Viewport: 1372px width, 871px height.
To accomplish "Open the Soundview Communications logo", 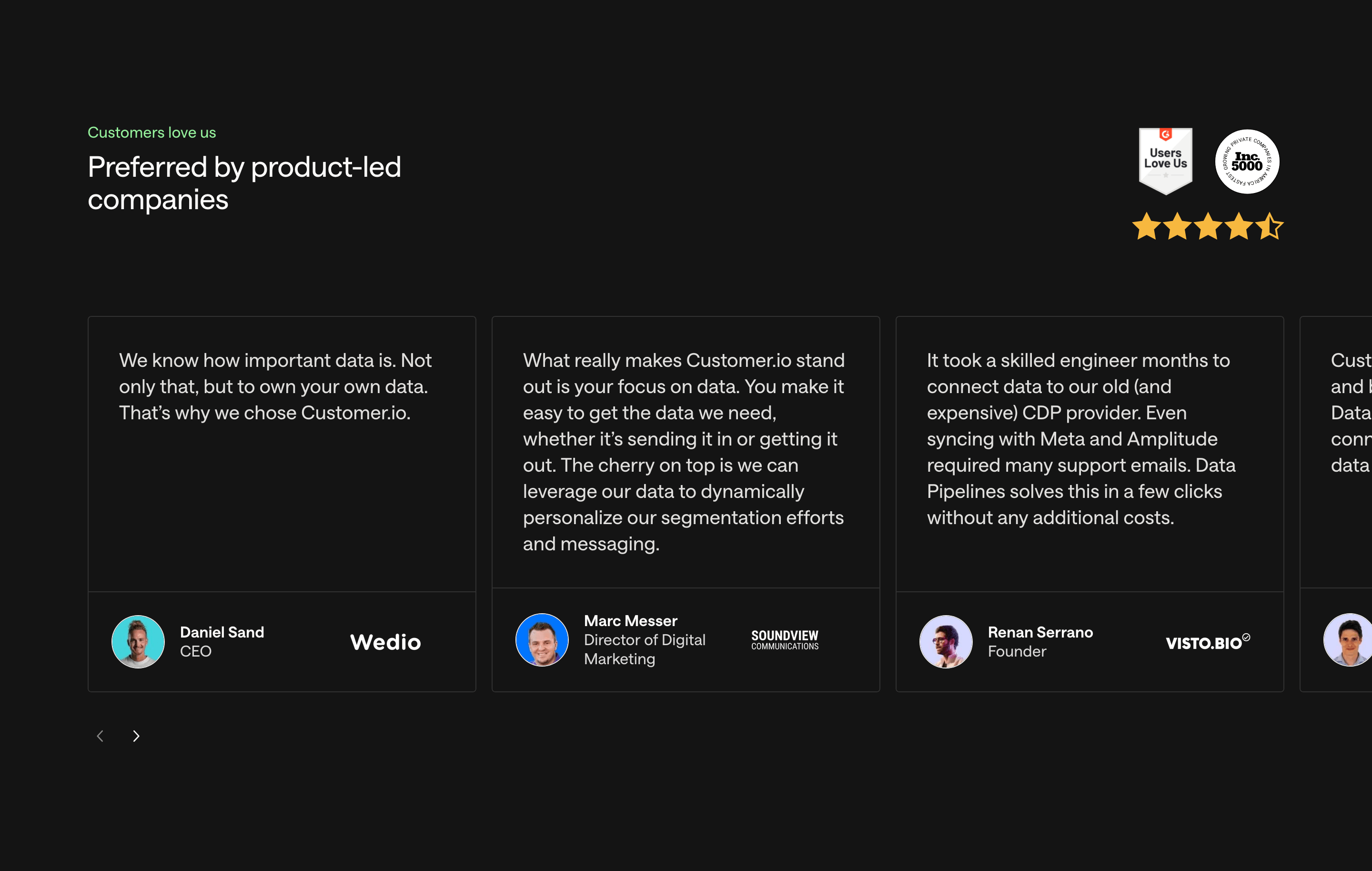I will pos(785,640).
